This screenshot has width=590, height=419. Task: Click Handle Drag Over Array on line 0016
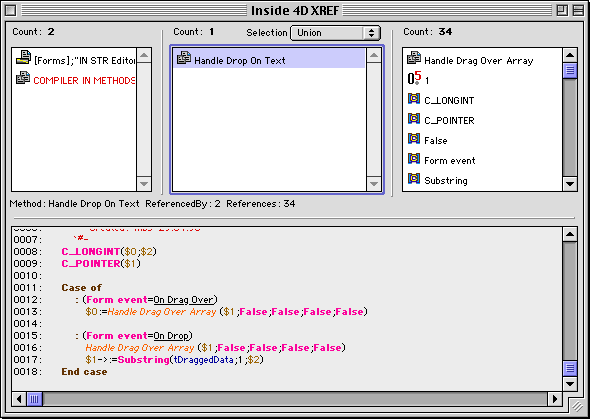click(x=140, y=348)
